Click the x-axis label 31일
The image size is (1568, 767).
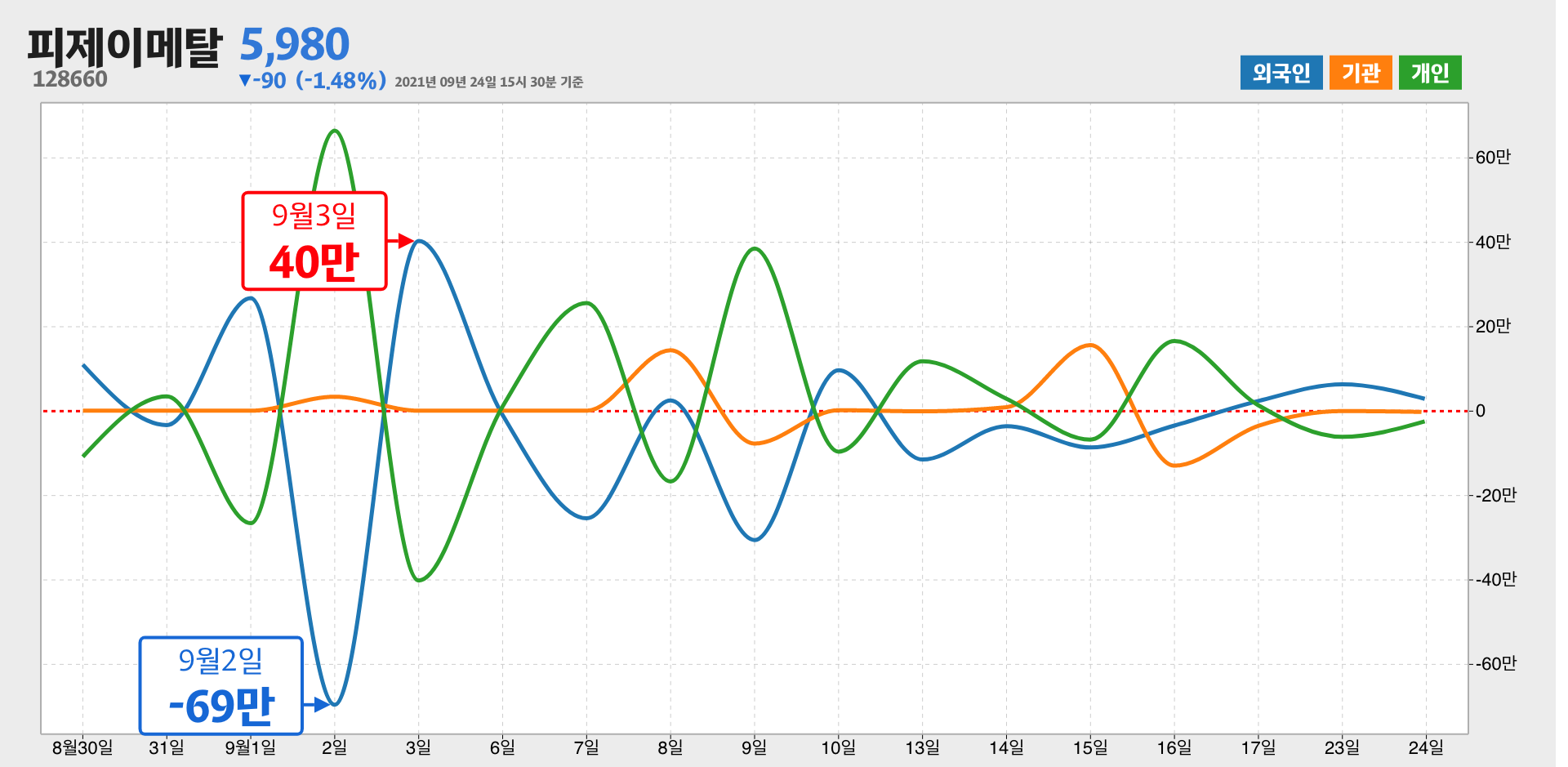pos(167,747)
